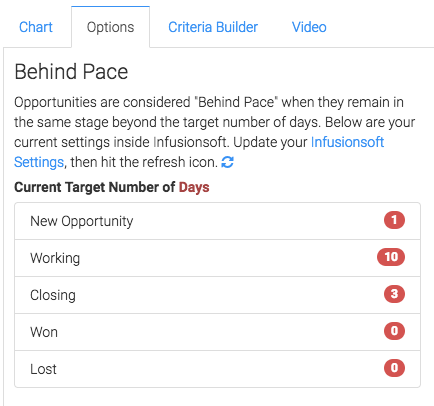Screen dimensions: 434x406
Task: Select the New Opportunity row
Action: (217, 221)
